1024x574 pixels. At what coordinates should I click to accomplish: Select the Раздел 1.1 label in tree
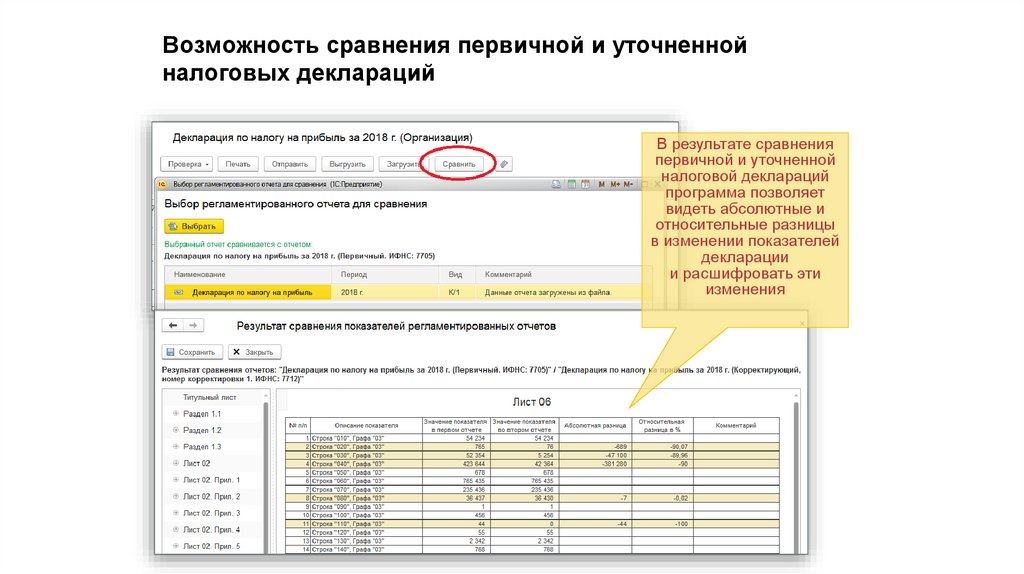[202, 413]
